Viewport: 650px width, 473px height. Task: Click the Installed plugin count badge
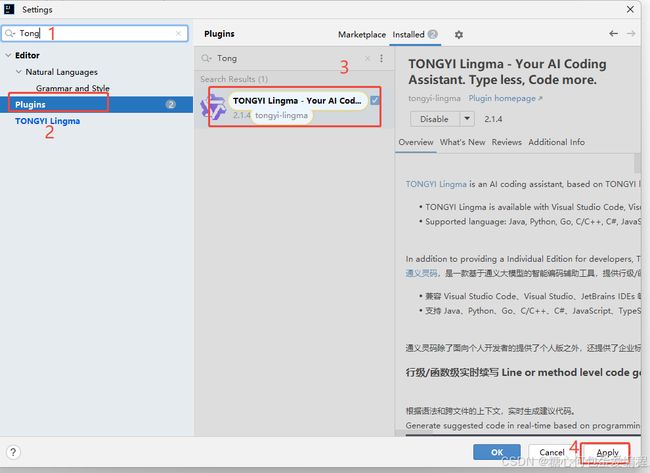432,34
